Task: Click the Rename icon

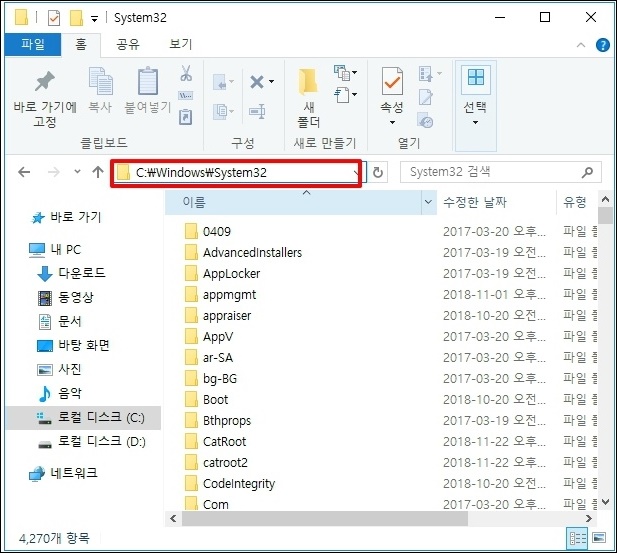Action: (x=257, y=112)
